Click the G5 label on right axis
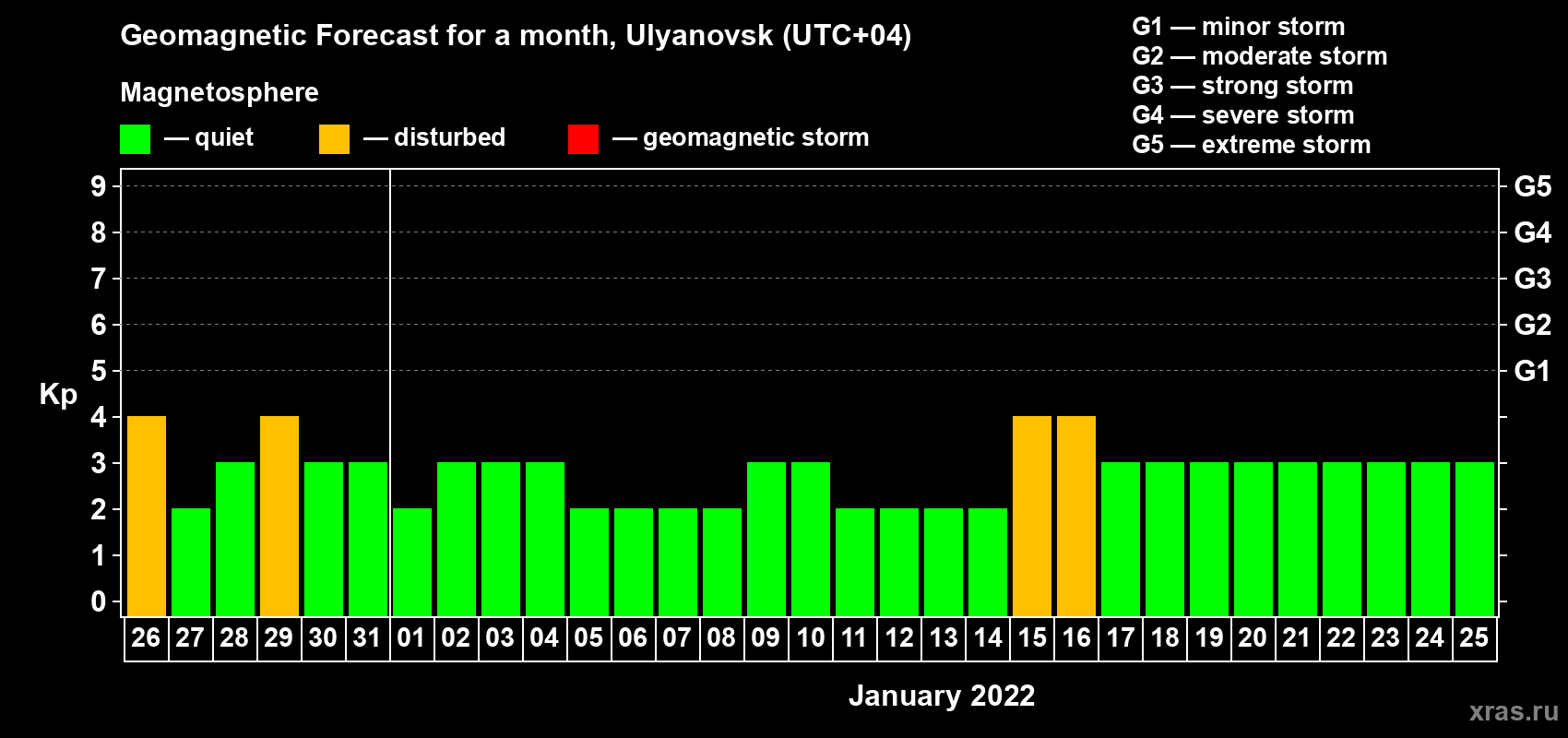The width and height of the screenshot is (1568, 738). (1532, 186)
